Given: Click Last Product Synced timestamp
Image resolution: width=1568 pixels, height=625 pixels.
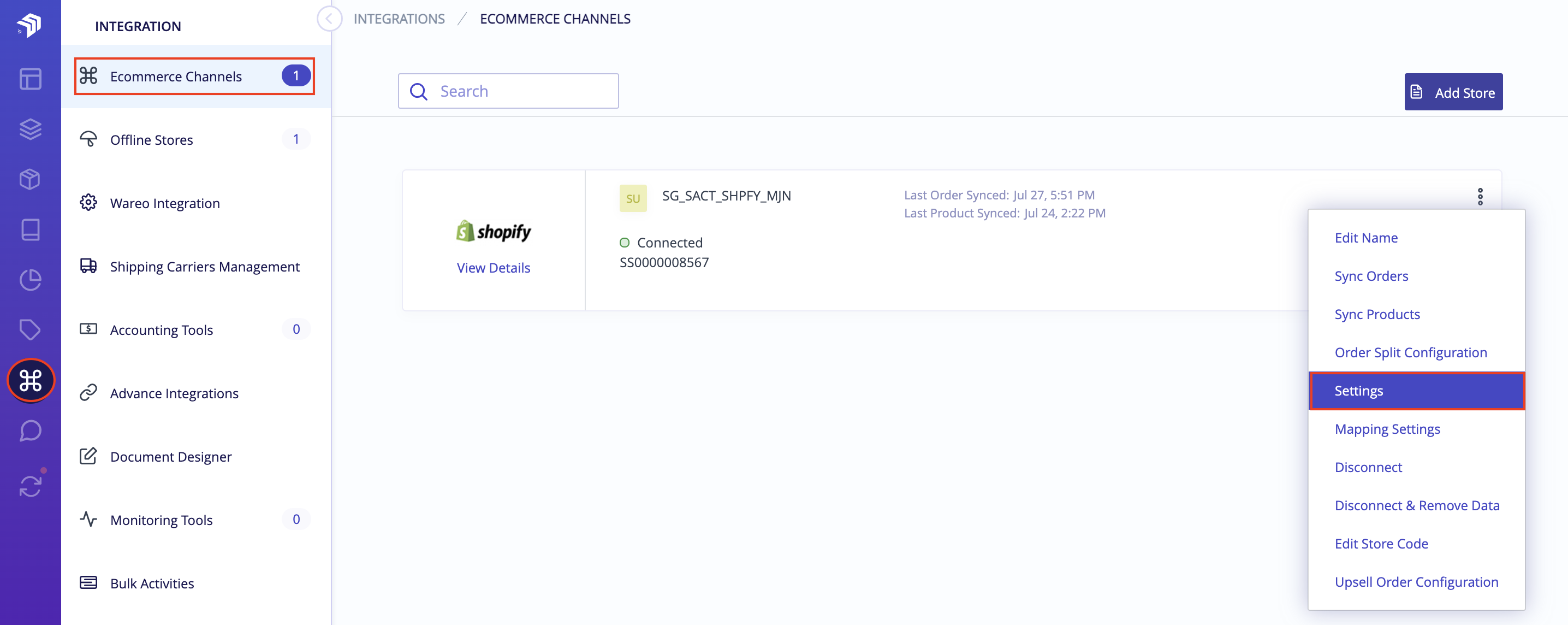Looking at the screenshot, I should tap(1005, 213).
